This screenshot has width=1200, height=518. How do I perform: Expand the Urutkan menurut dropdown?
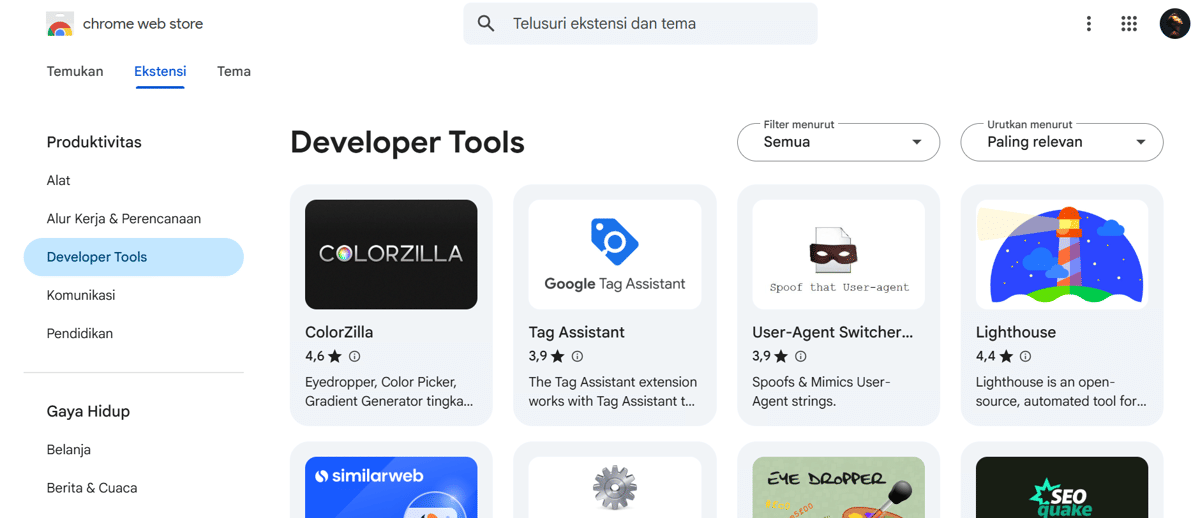(1062, 142)
